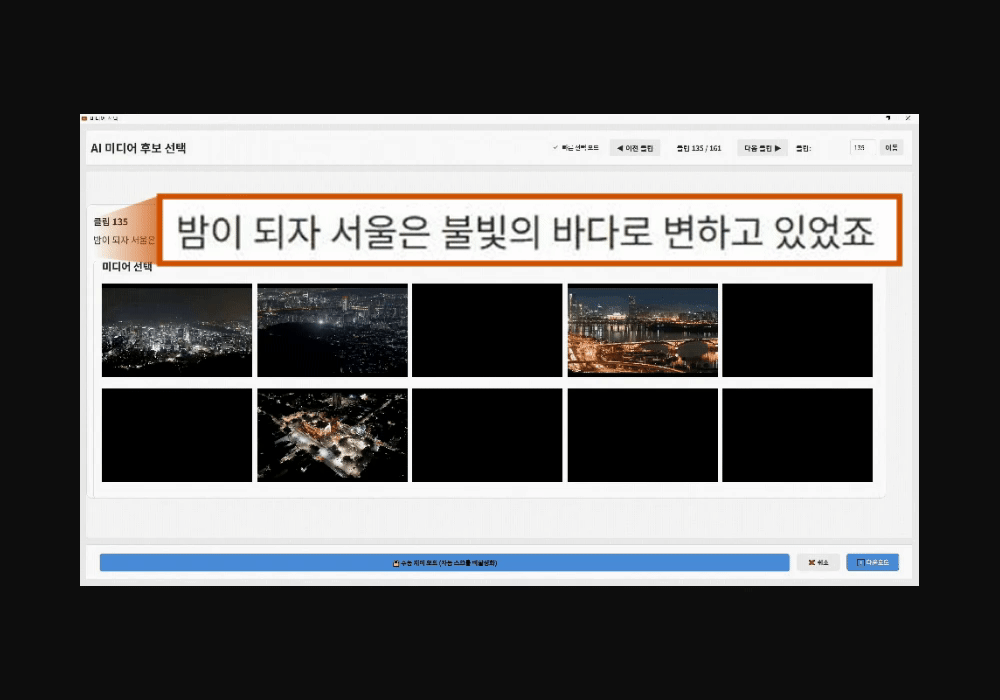Click the red X icon on the 취소 button
The image size is (1000, 700).
(811, 562)
